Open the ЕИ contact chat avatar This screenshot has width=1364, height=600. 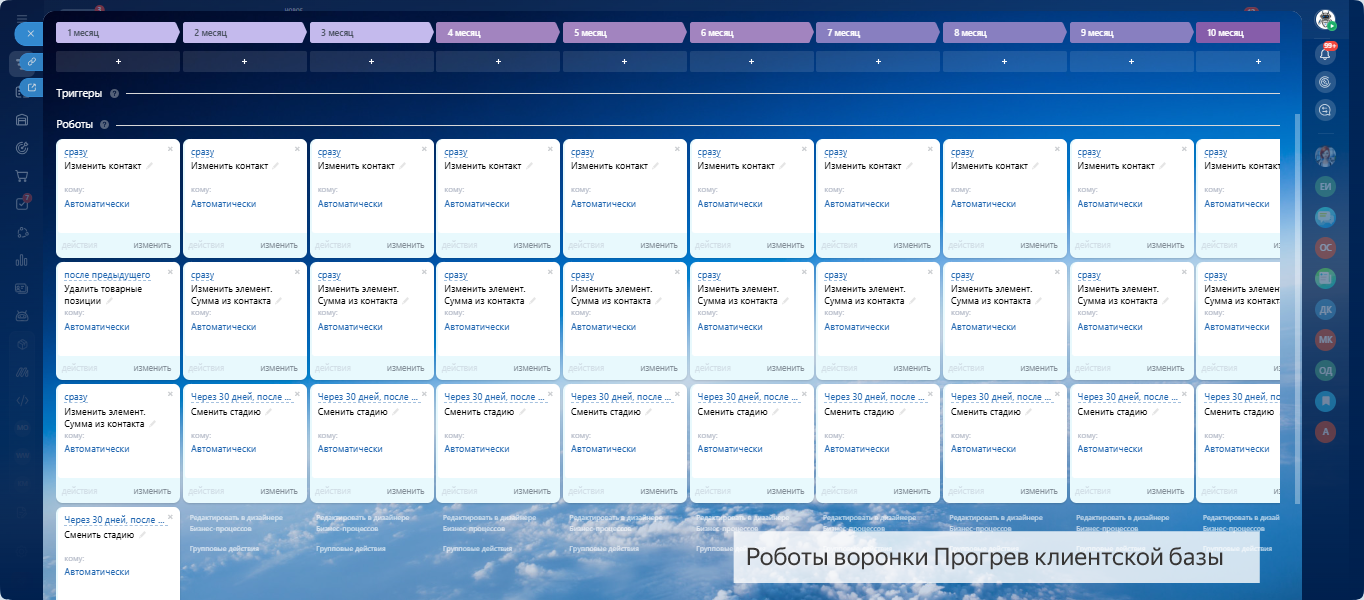(x=1326, y=186)
